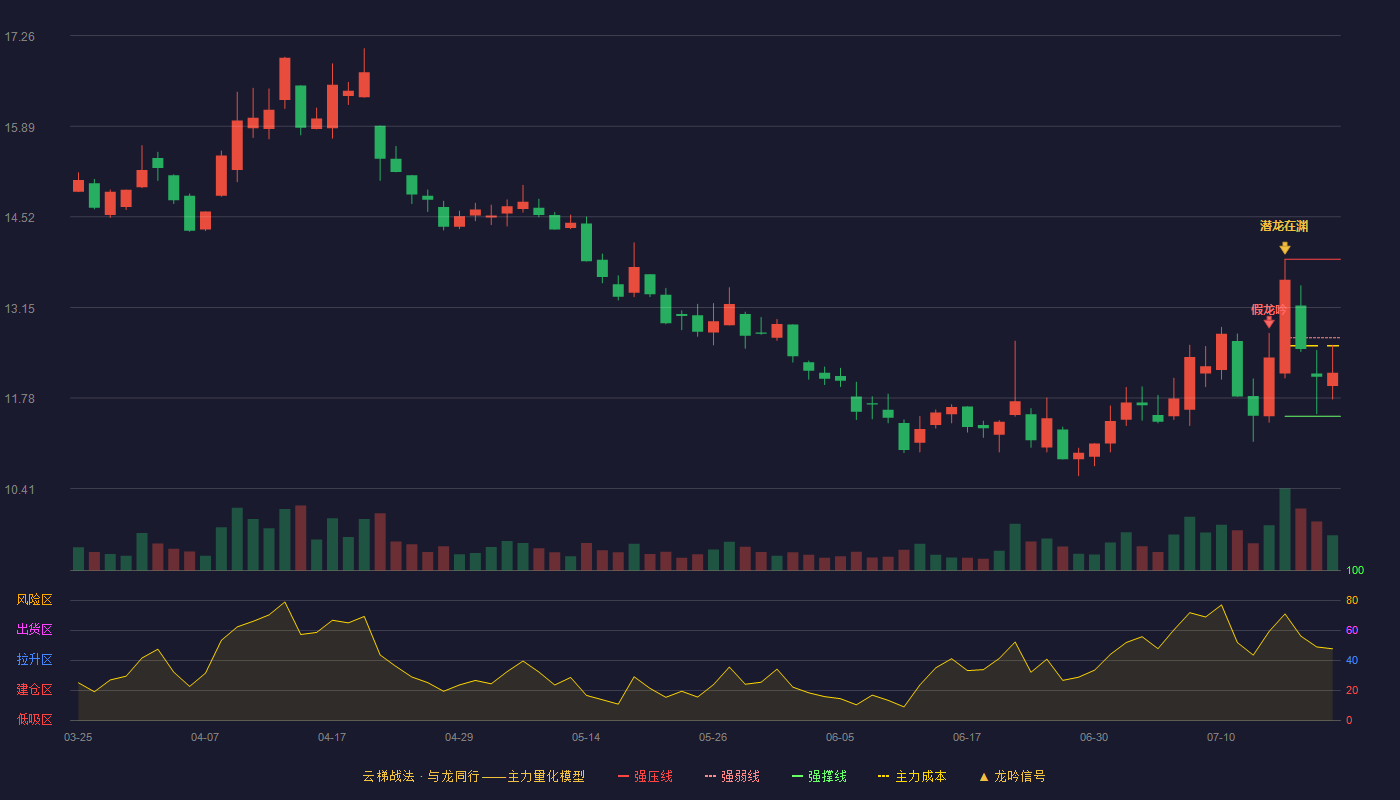The image size is (1400, 800).
Task: Click the 06-05 date label
Action: tap(840, 737)
